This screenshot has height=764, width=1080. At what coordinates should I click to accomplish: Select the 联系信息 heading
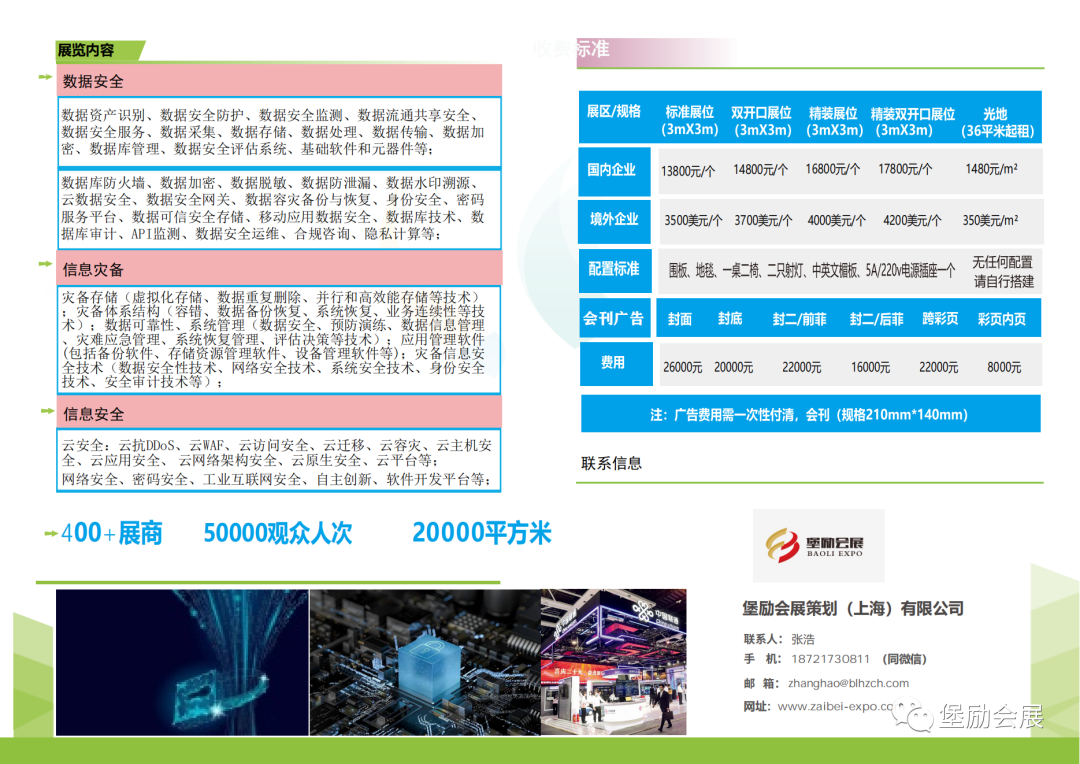612,463
